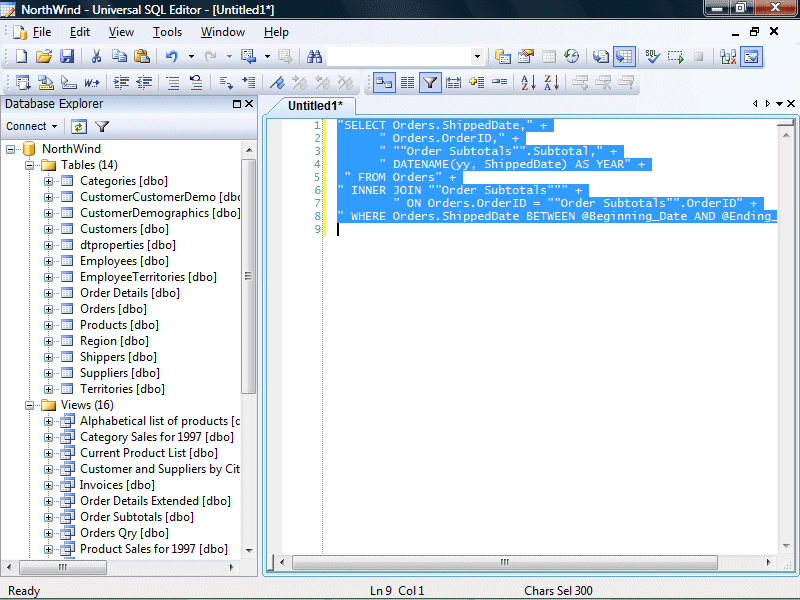
Task: Click the search text box in the toolbar
Action: coord(399,57)
